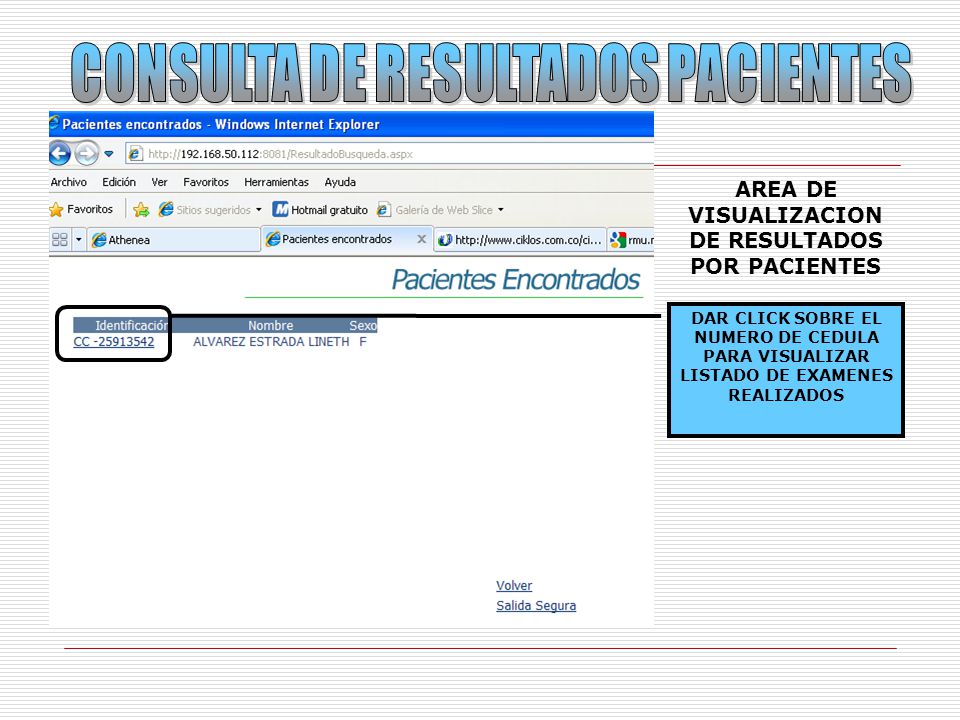
Task: Switch to the ciklos.com.co tab
Action: point(520,239)
